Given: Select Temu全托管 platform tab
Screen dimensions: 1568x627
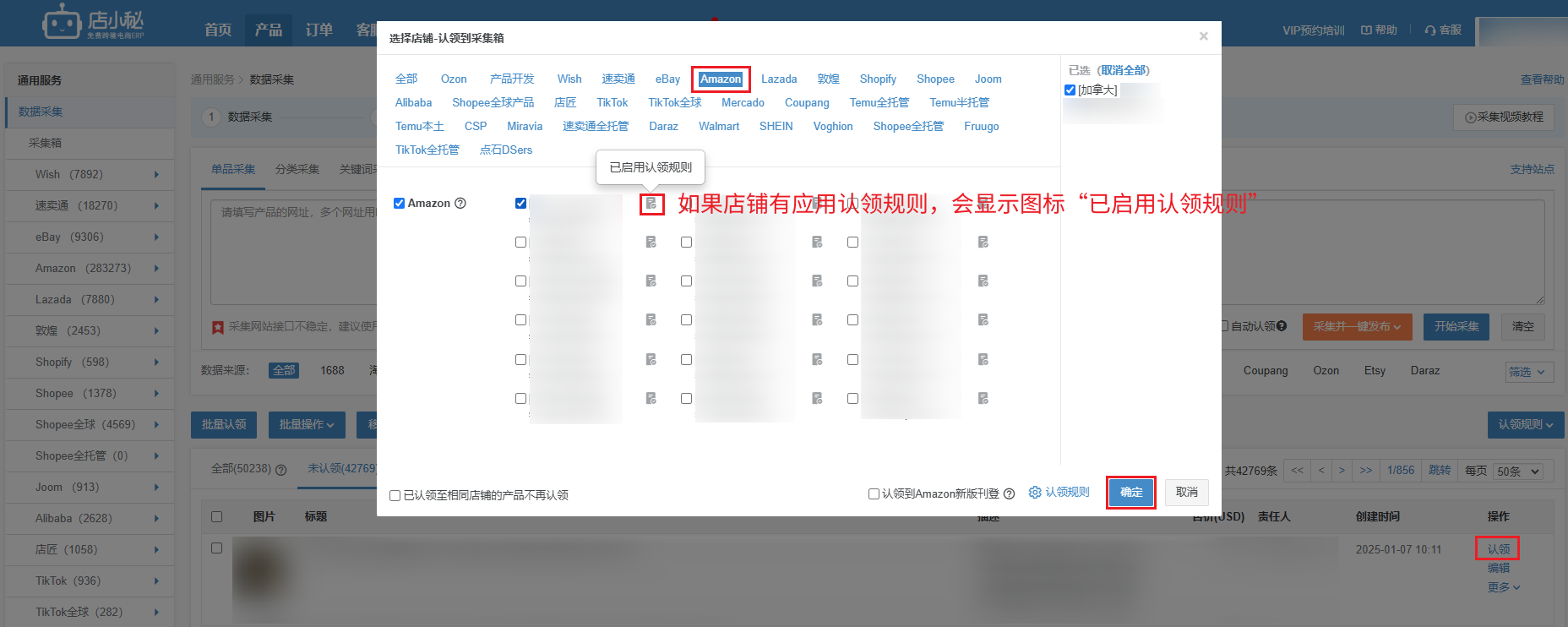Looking at the screenshot, I should coord(879,102).
